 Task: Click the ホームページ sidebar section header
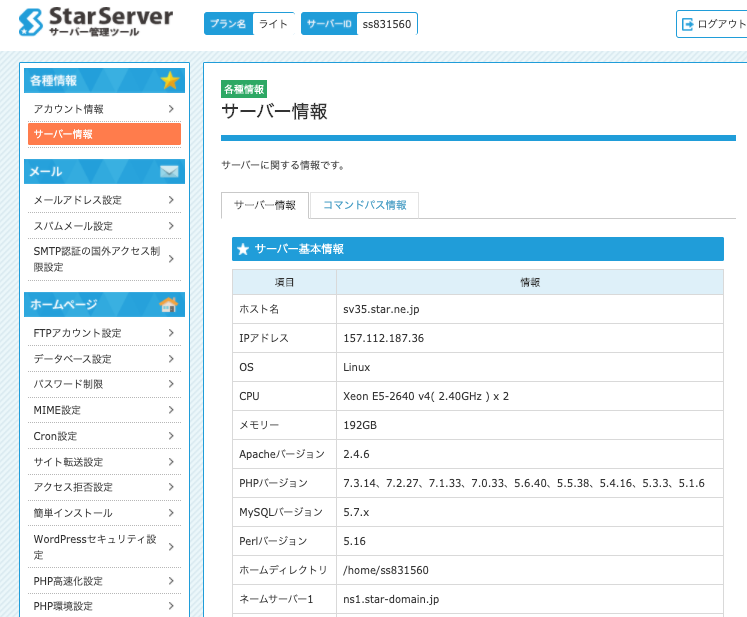pyautogui.click(x=104, y=304)
